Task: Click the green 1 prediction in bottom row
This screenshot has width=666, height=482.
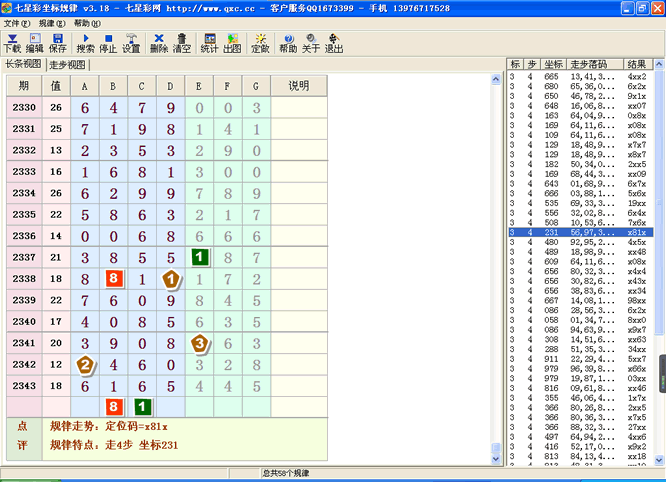Action: pyautogui.click(x=142, y=407)
